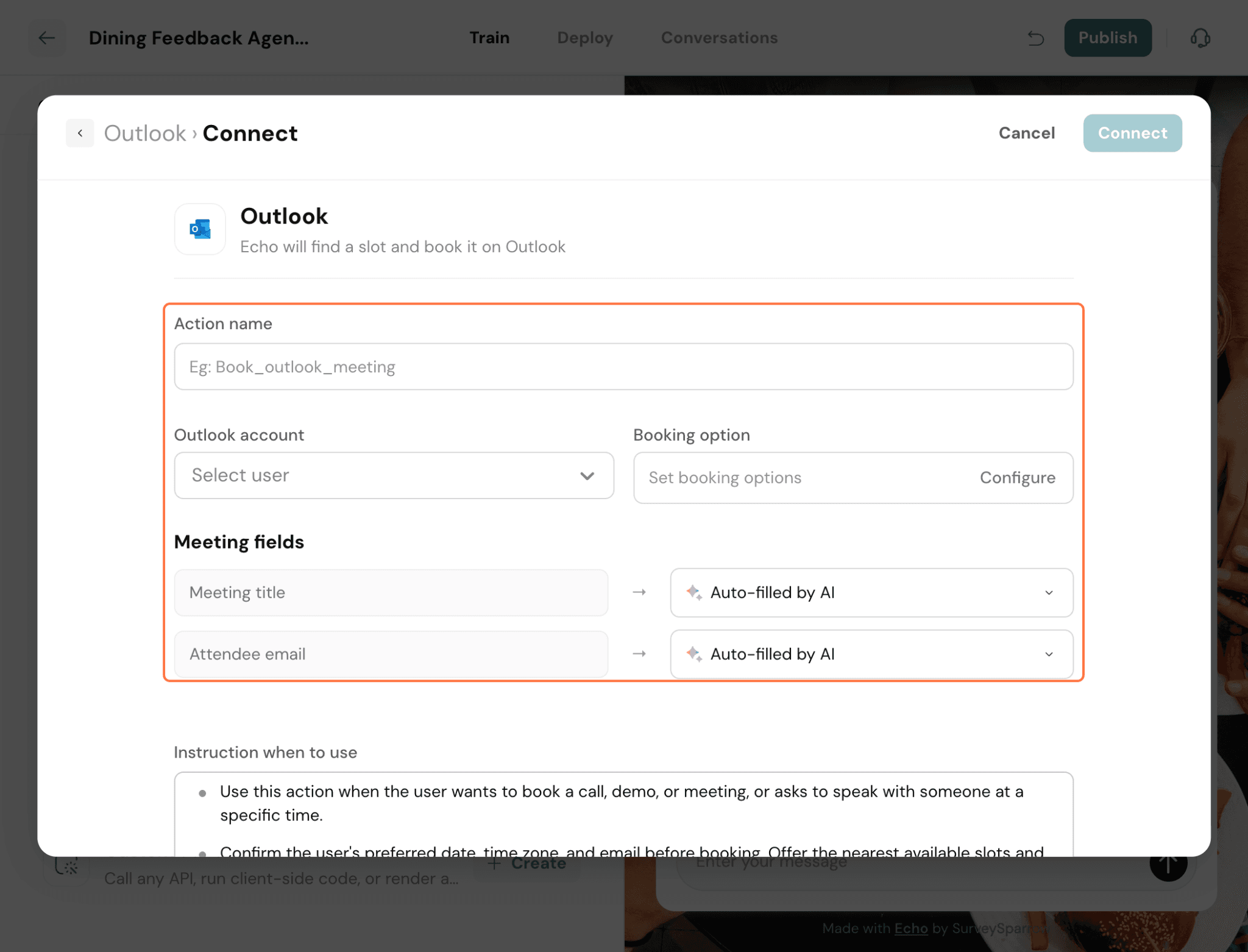
Task: Click the undo icon next to Publish
Action: coord(1035,38)
